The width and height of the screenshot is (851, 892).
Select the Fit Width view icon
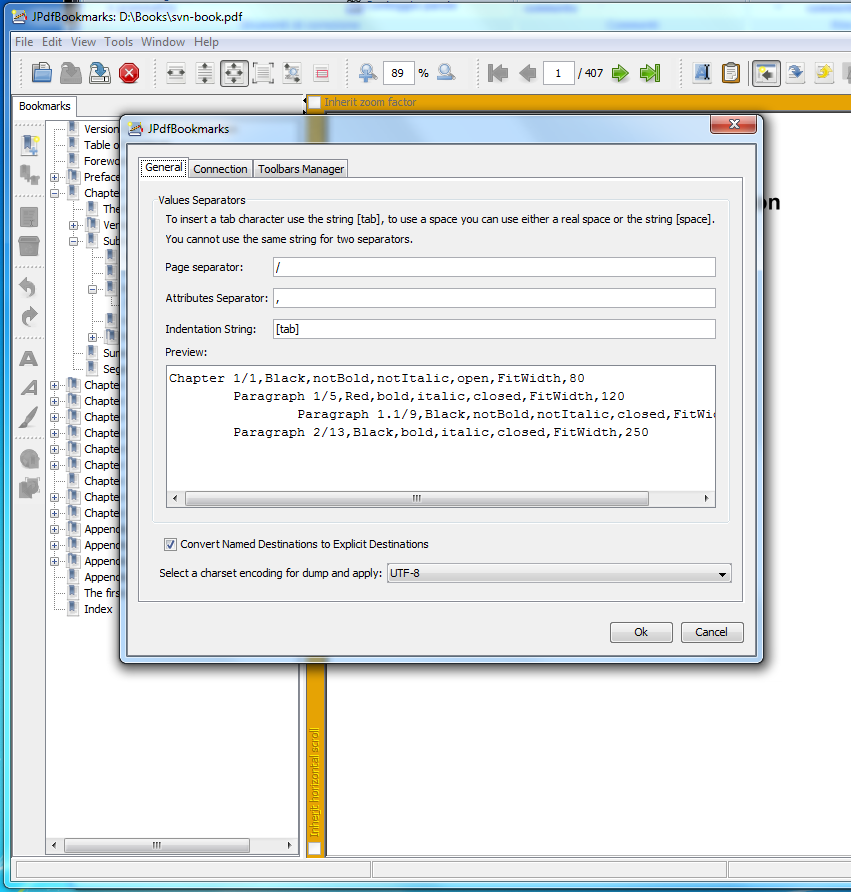pyautogui.click(x=176, y=73)
